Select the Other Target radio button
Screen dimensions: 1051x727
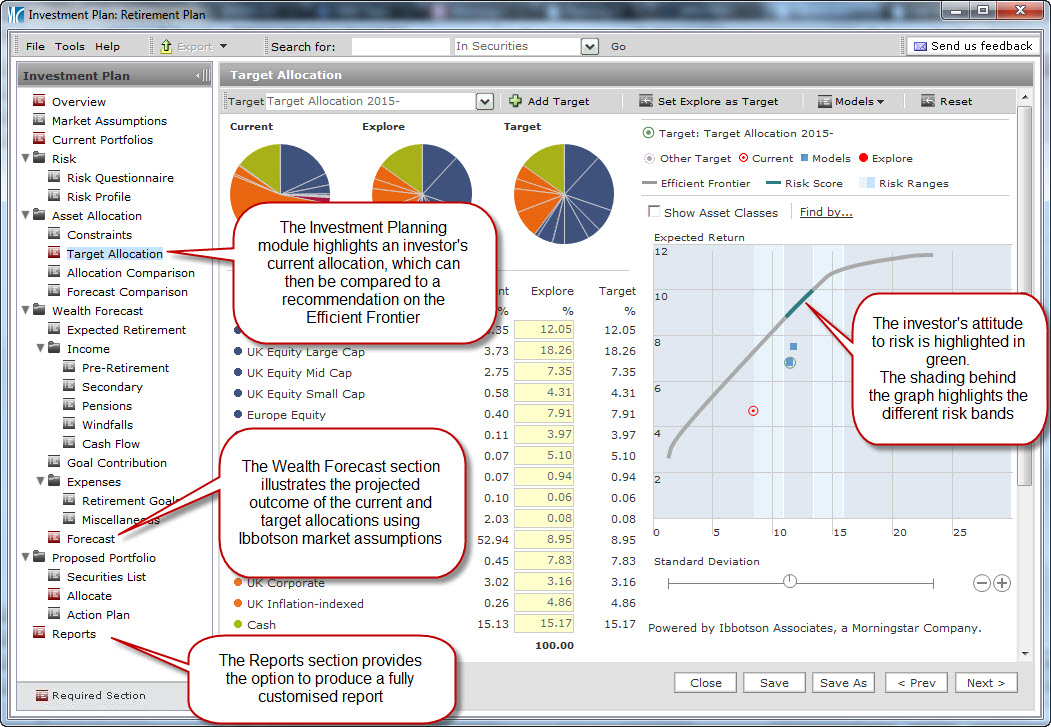click(x=648, y=158)
